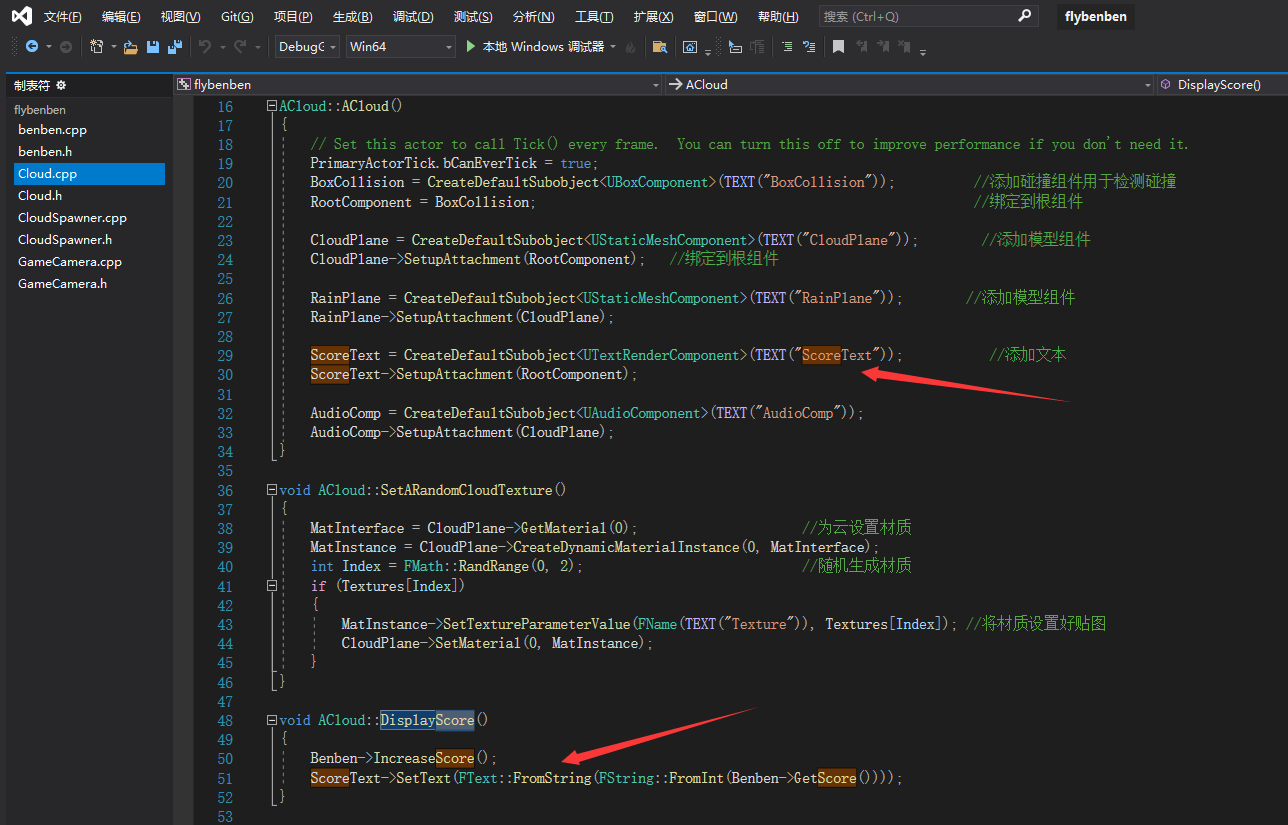Open the 调试(D) menu
This screenshot has width=1288, height=825.
click(413, 17)
